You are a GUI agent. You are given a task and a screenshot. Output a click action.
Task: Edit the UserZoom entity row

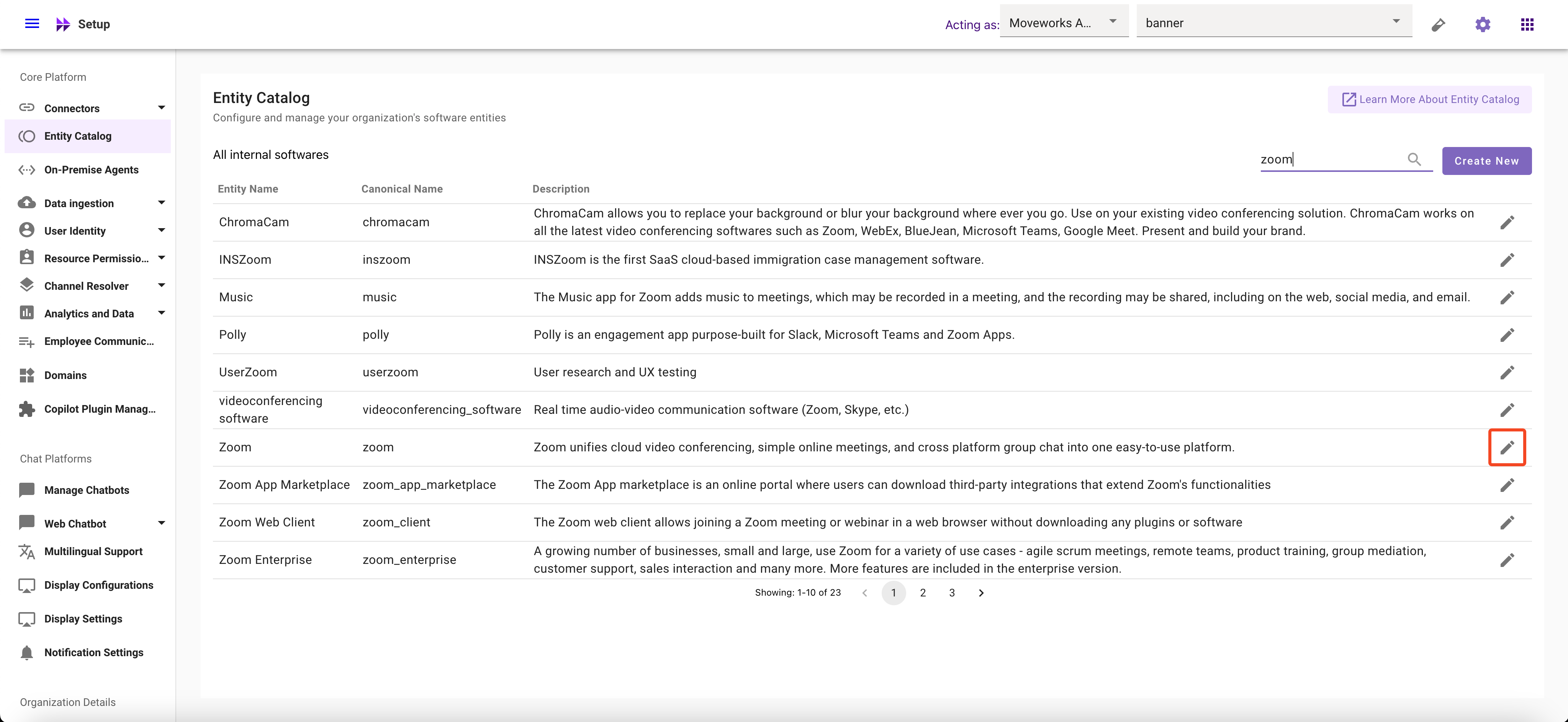coord(1506,372)
